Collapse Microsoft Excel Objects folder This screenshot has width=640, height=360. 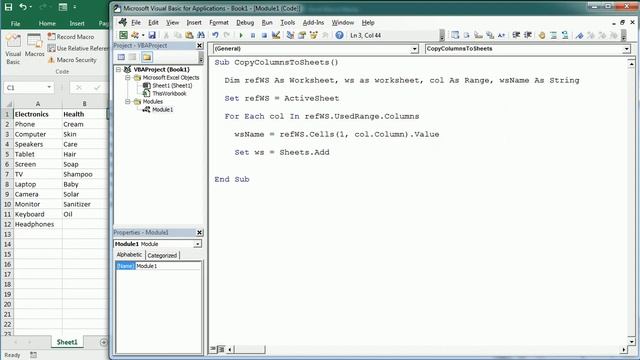pos(128,78)
